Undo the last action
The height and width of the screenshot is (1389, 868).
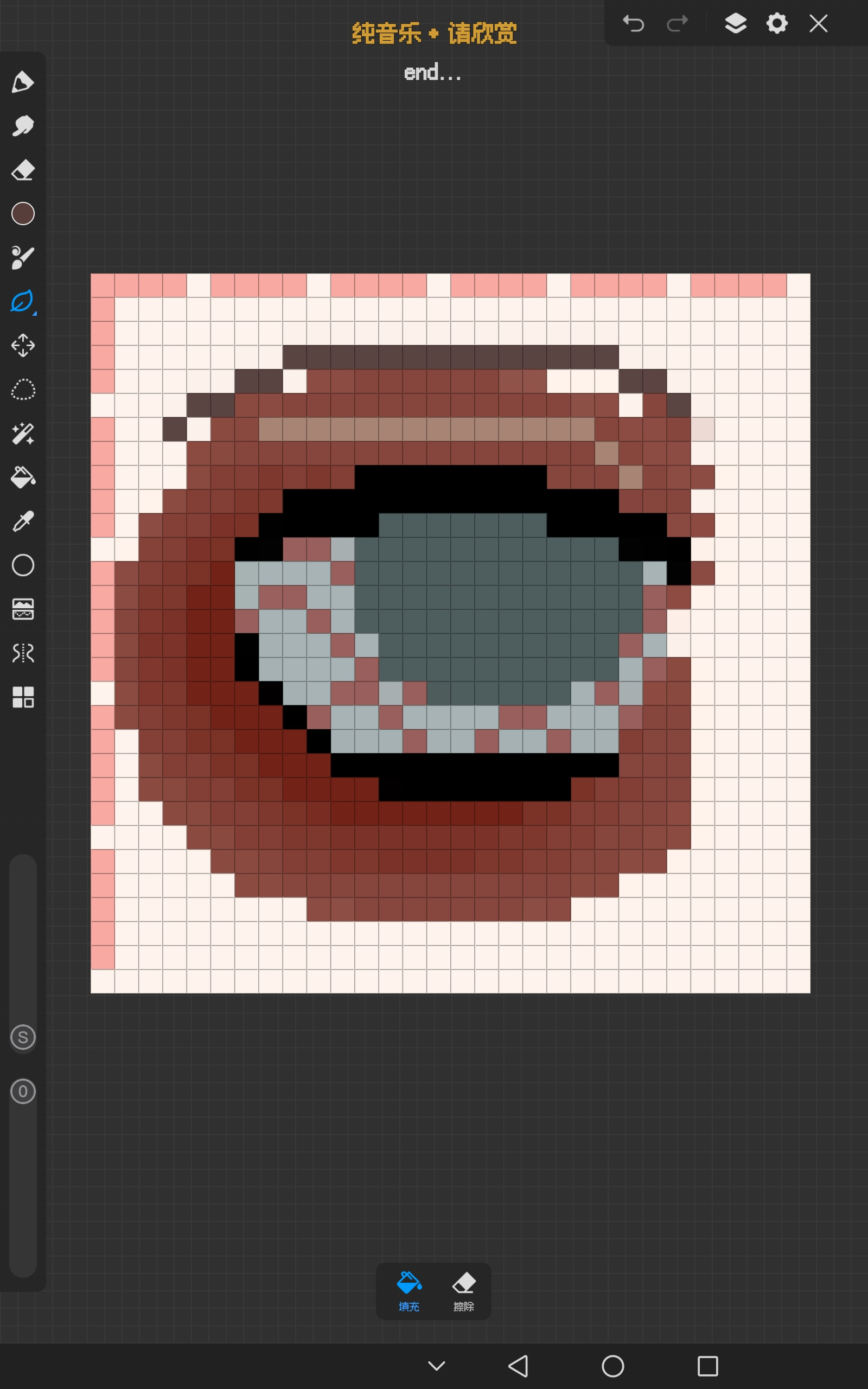point(634,23)
